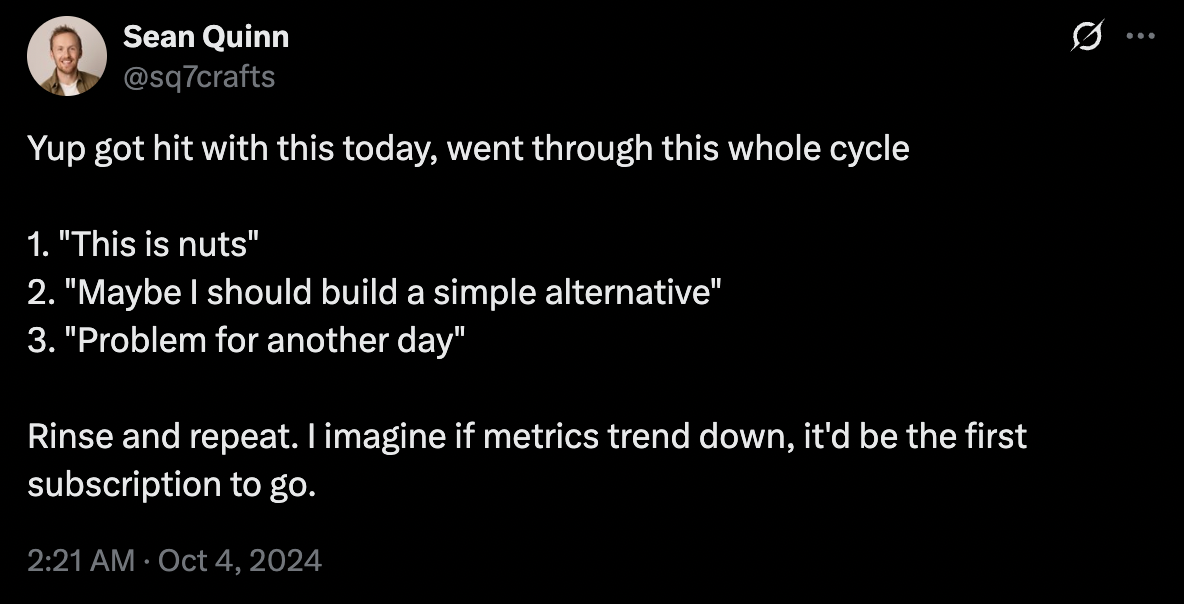Click "Maybe I should build a simple alternative"
1184x604 pixels.
(x=391, y=293)
